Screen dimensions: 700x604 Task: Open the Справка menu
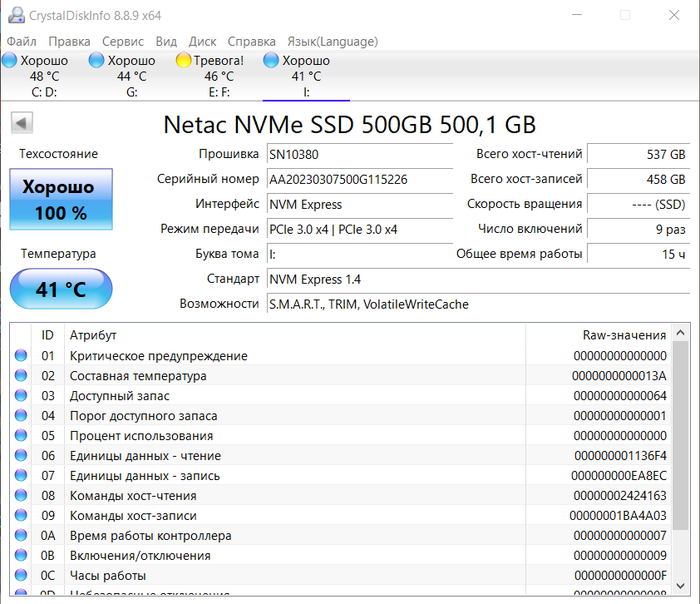tap(252, 42)
